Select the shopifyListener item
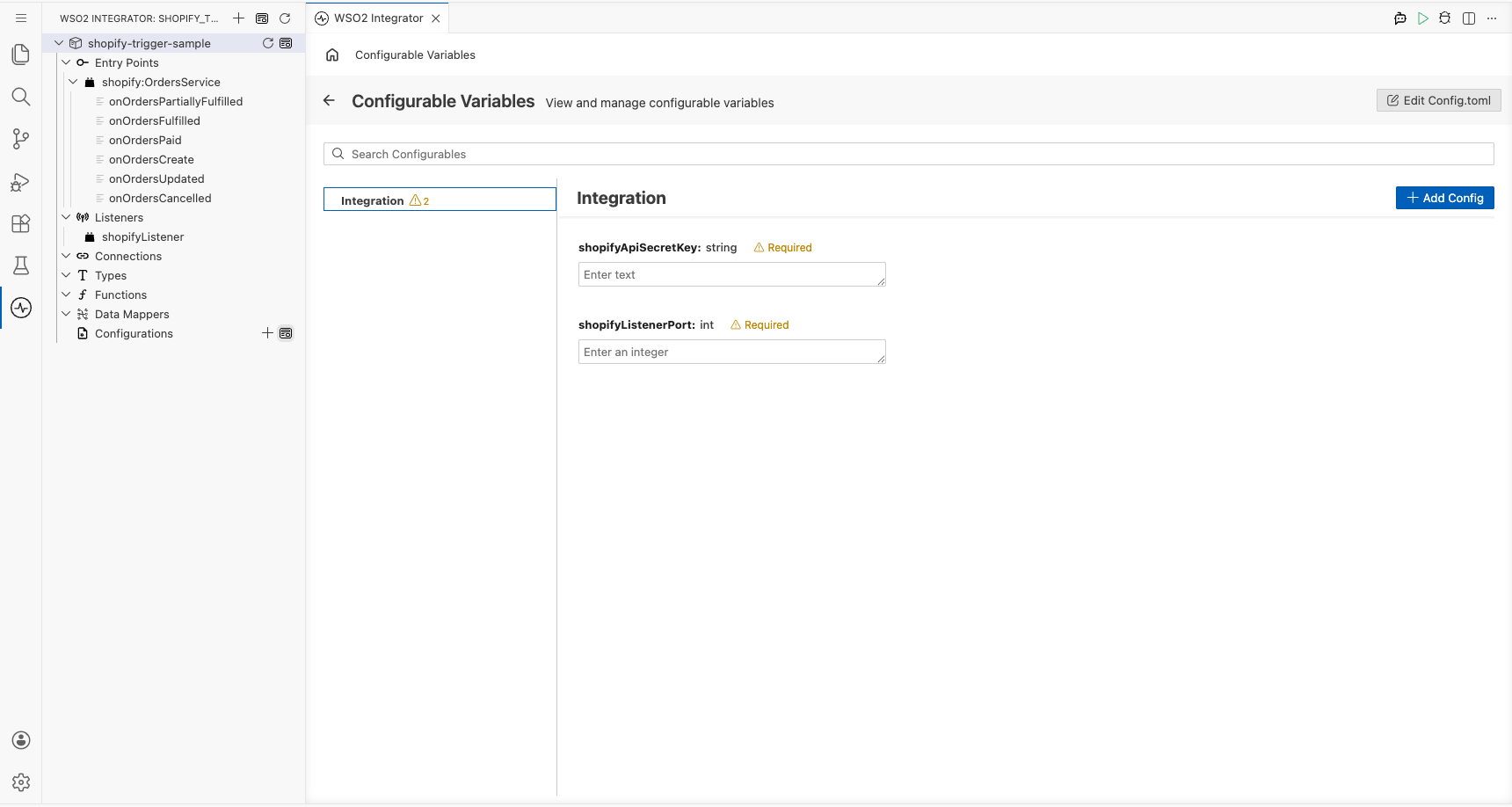1512x807 pixels. click(x=142, y=236)
